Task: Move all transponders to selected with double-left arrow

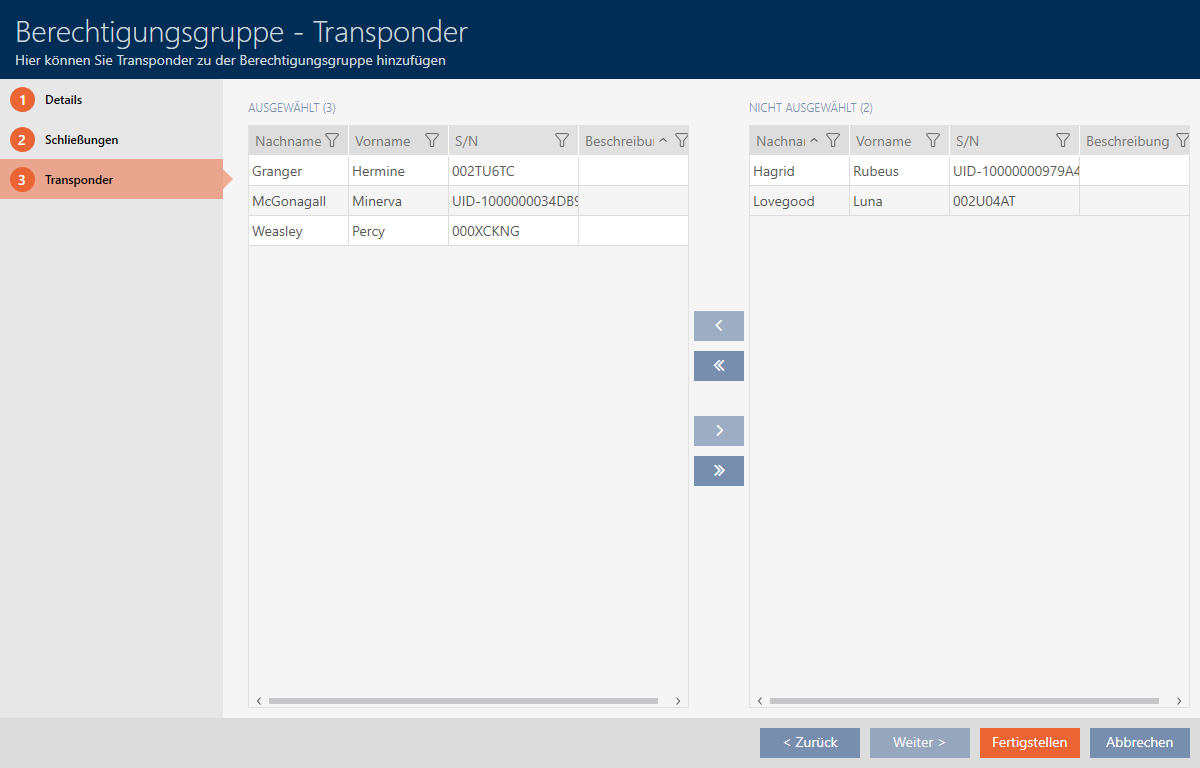Action: click(x=718, y=366)
